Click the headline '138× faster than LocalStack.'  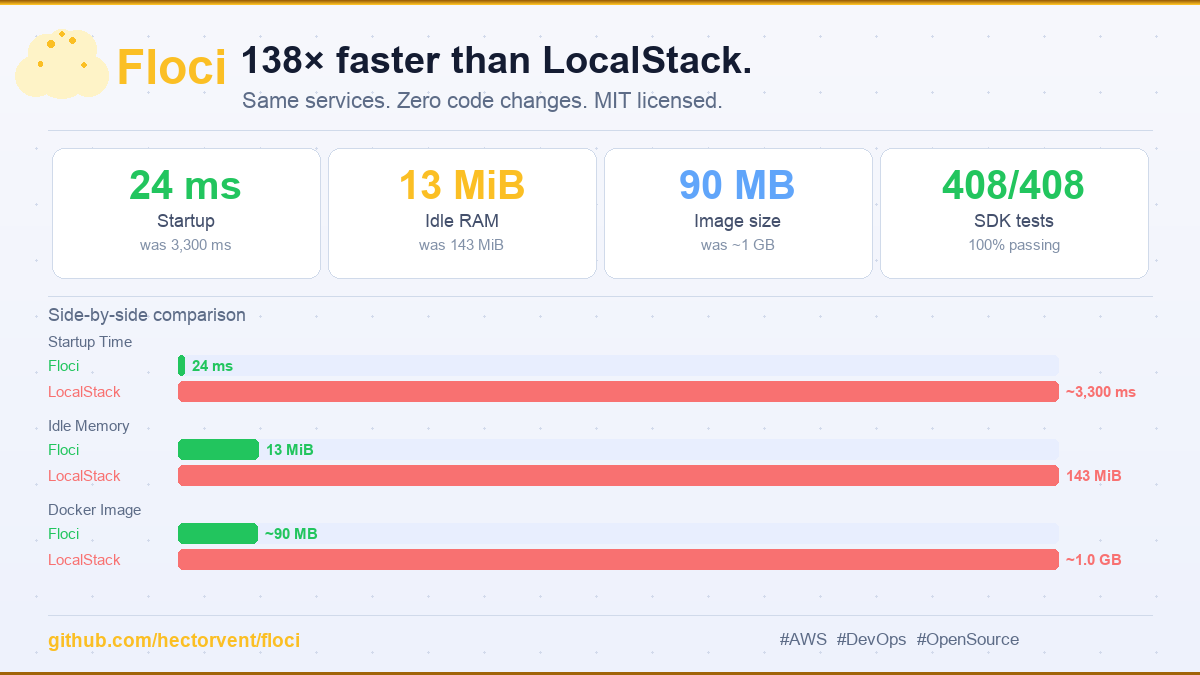(x=496, y=61)
